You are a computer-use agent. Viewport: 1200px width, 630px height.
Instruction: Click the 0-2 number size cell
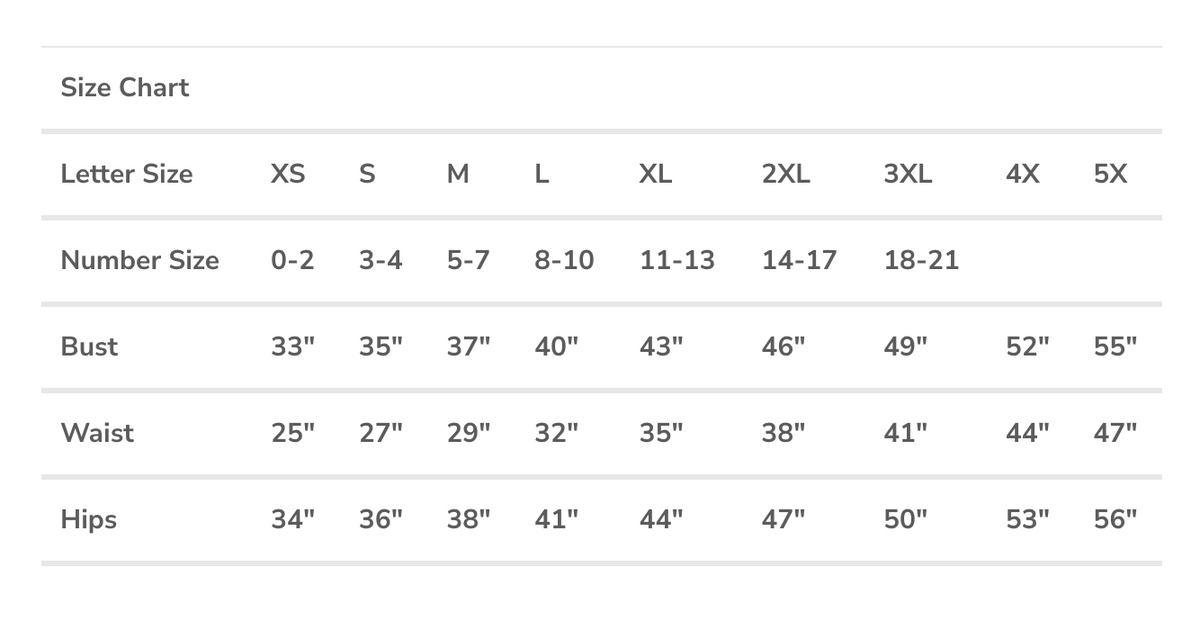pos(292,261)
